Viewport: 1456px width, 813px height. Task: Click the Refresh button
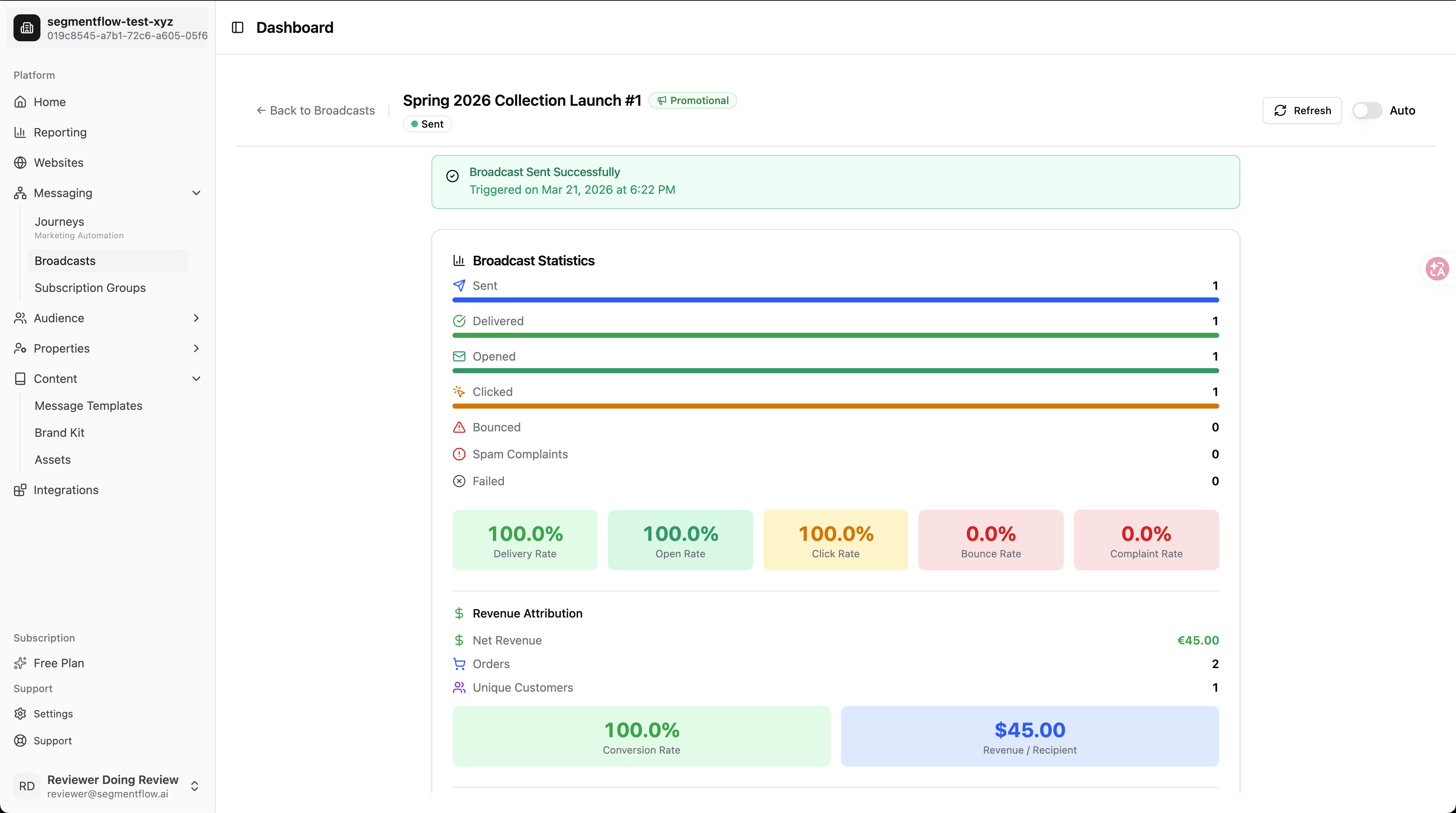pyautogui.click(x=1302, y=110)
